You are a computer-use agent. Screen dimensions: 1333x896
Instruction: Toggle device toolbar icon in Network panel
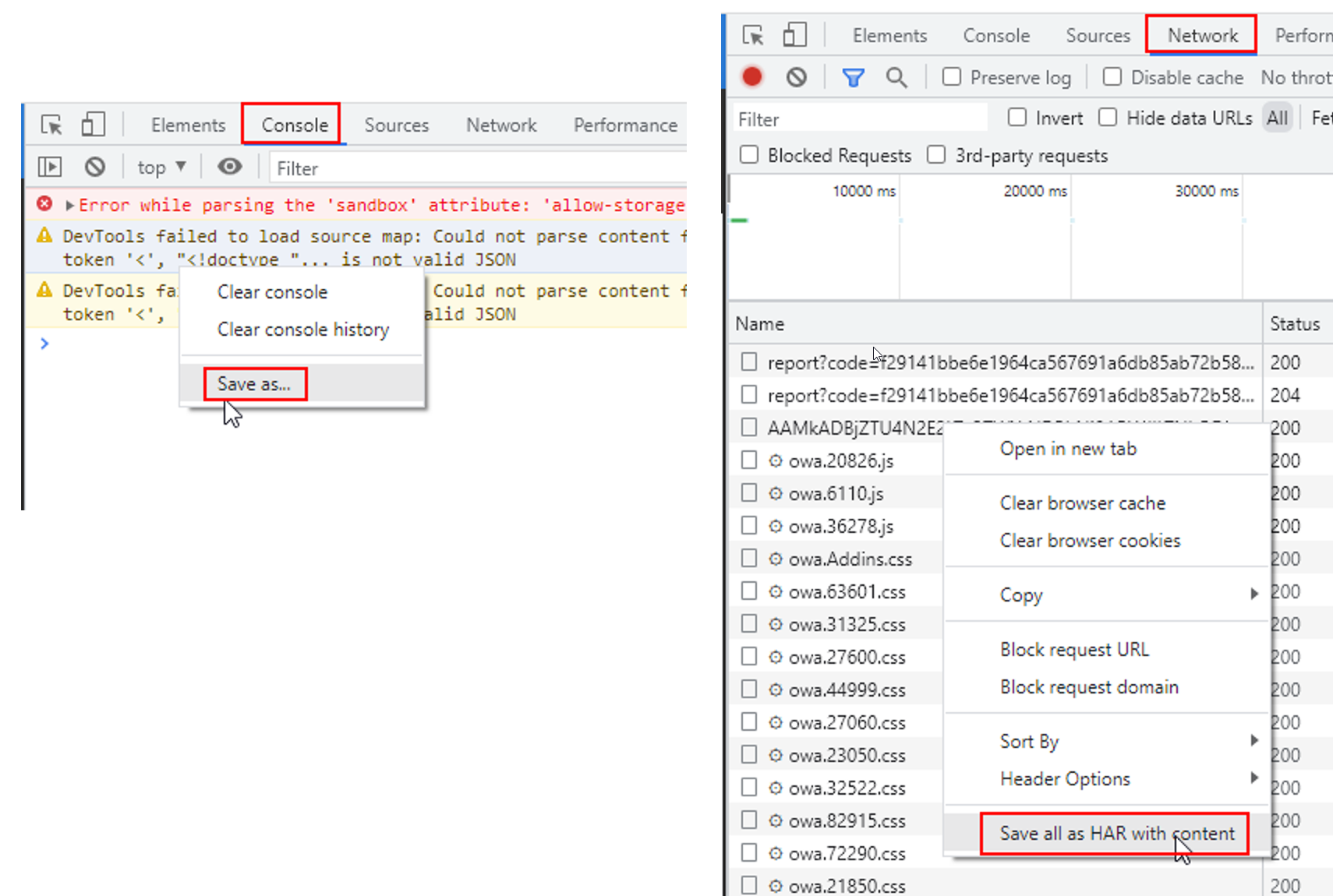coord(794,36)
